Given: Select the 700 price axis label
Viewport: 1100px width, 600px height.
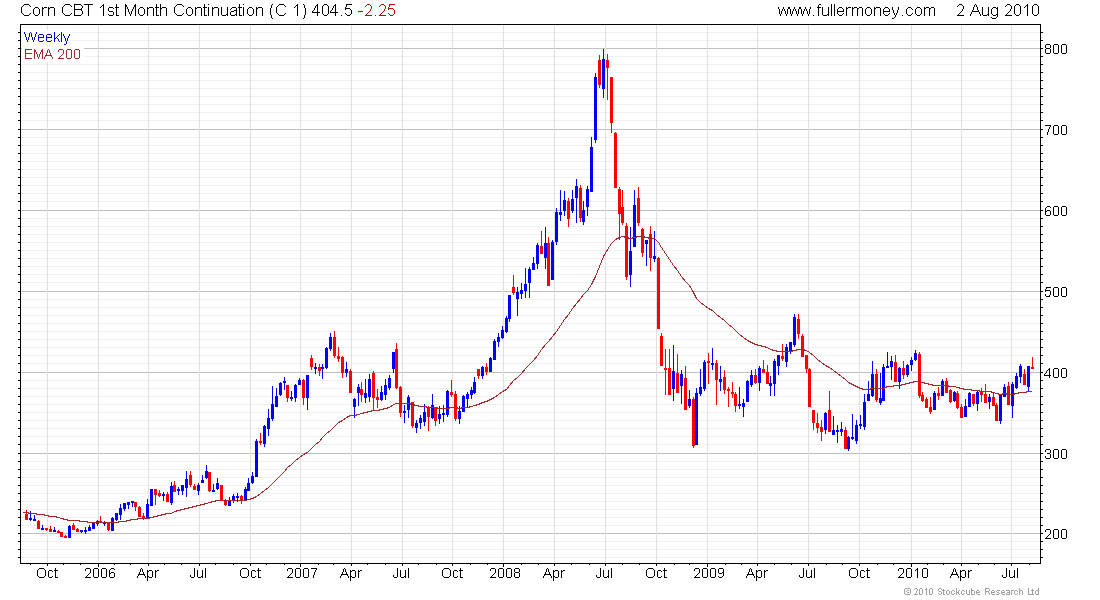Looking at the screenshot, I should [x=1056, y=130].
